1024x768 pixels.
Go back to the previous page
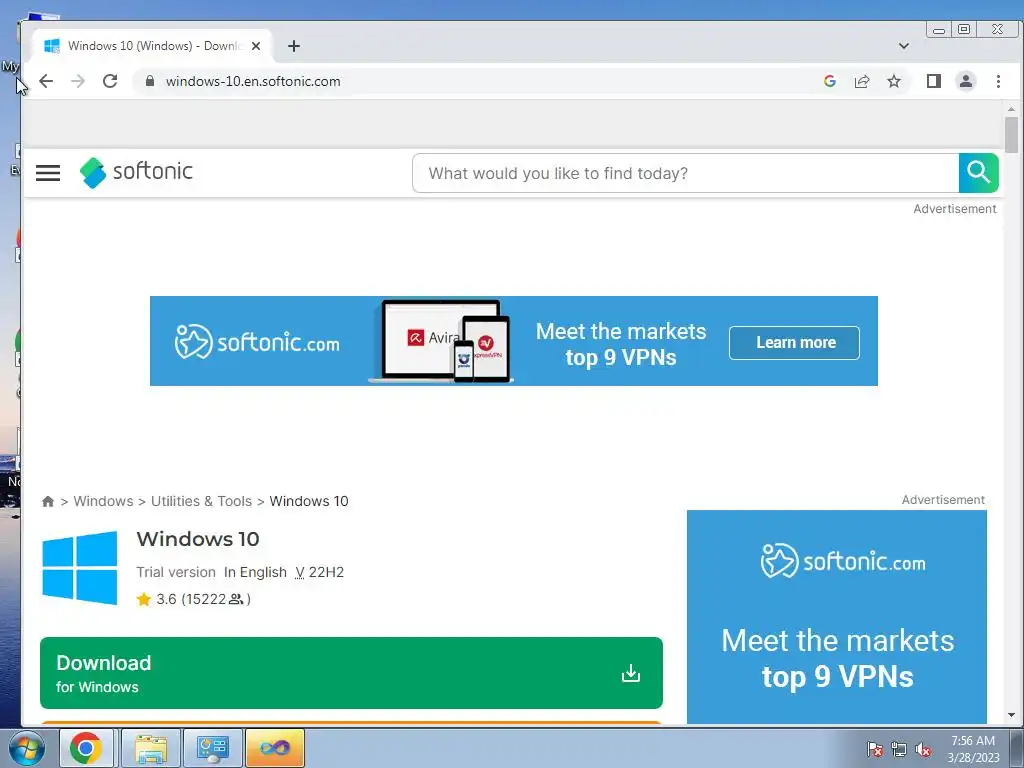click(x=46, y=81)
